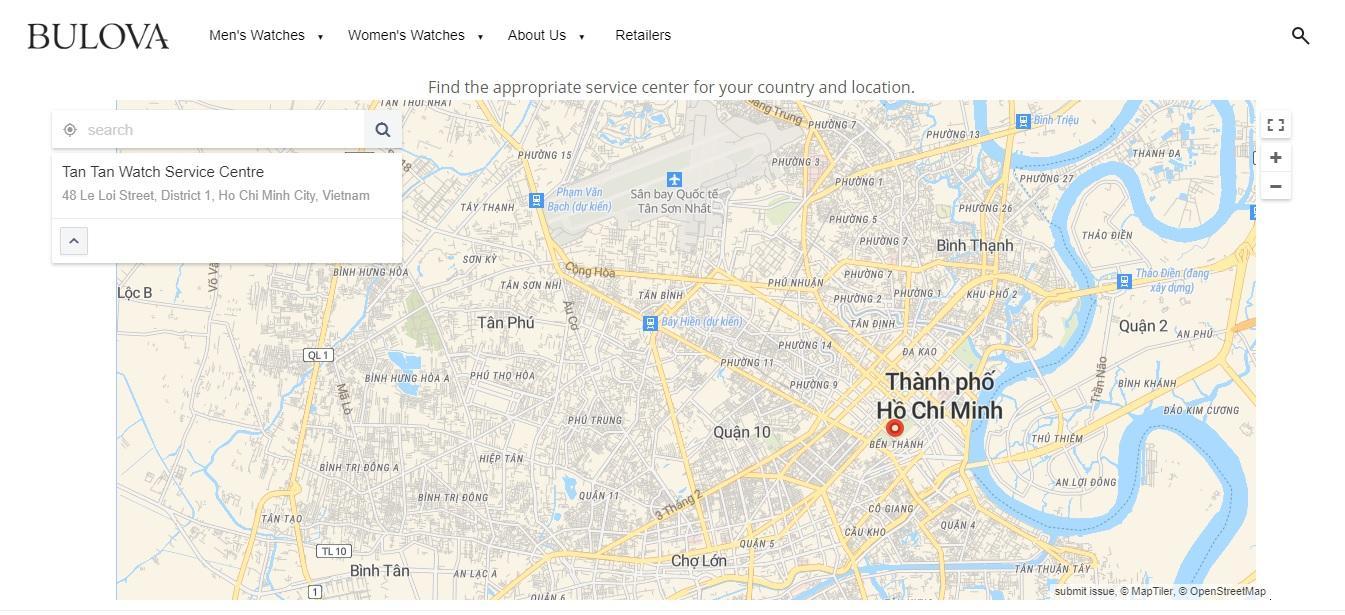The image size is (1345, 615).
Task: Click the locate-me crosshair icon
Action: click(70, 130)
